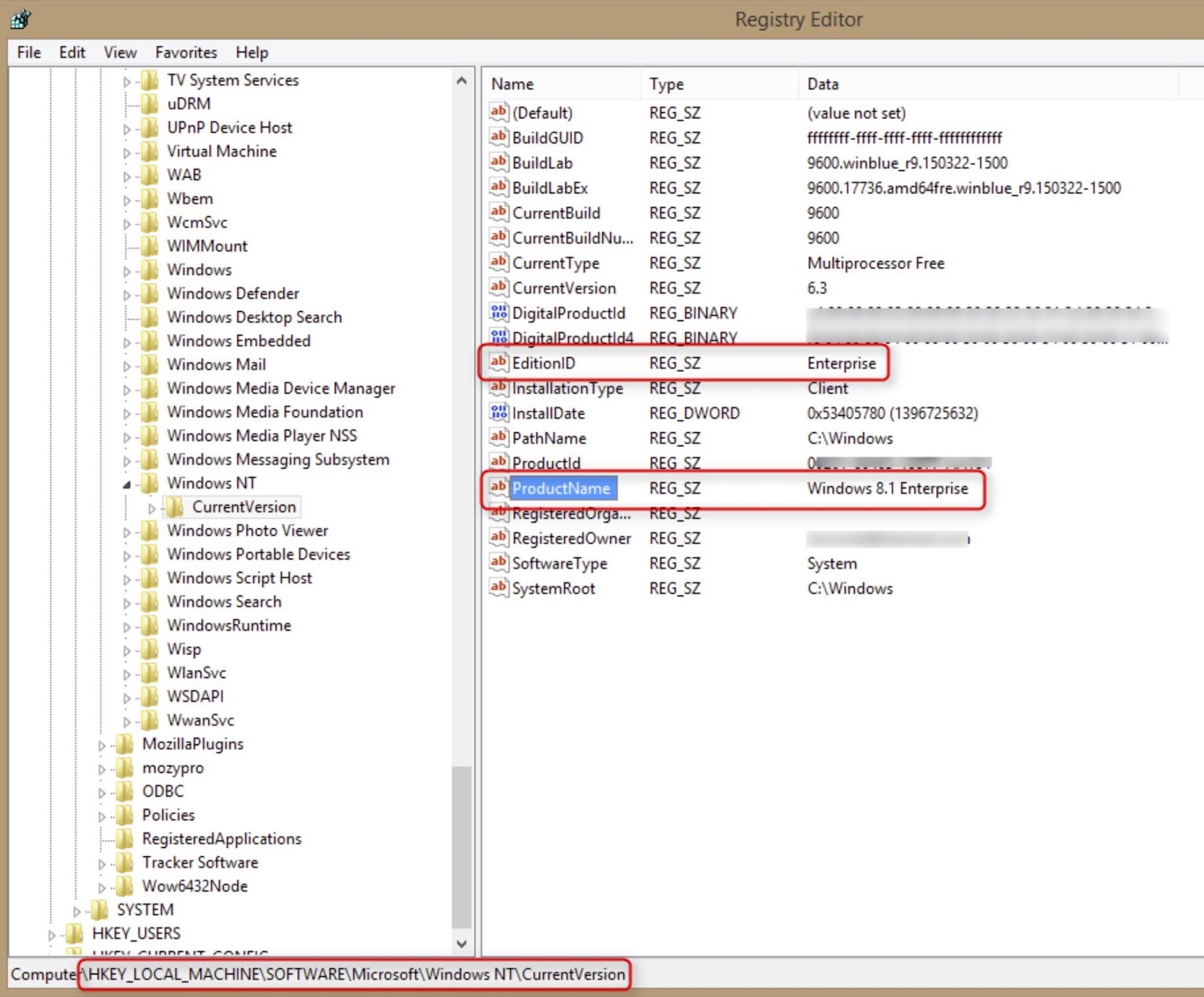Select the InstallationType value name
The image size is (1204, 997).
[x=567, y=388]
